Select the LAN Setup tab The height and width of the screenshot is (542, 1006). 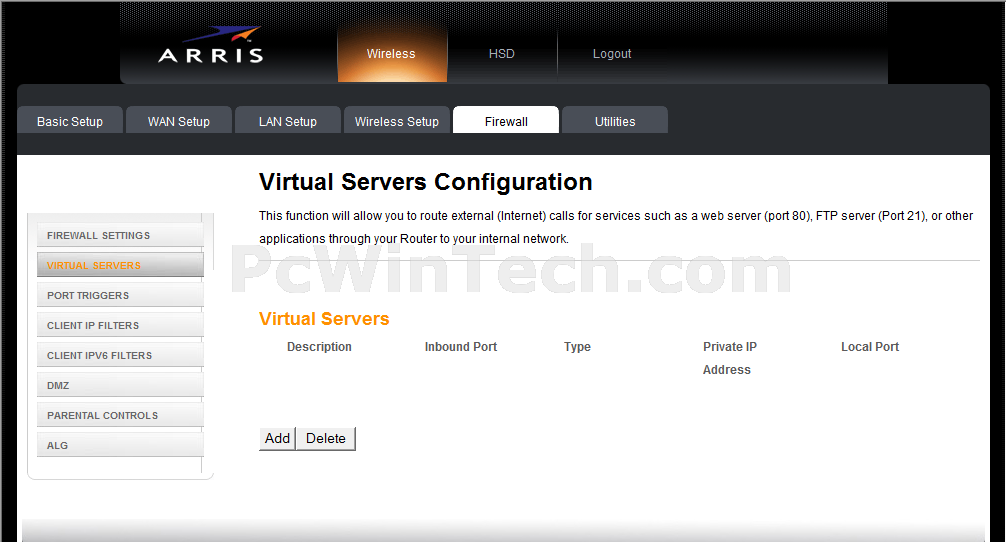(x=288, y=121)
